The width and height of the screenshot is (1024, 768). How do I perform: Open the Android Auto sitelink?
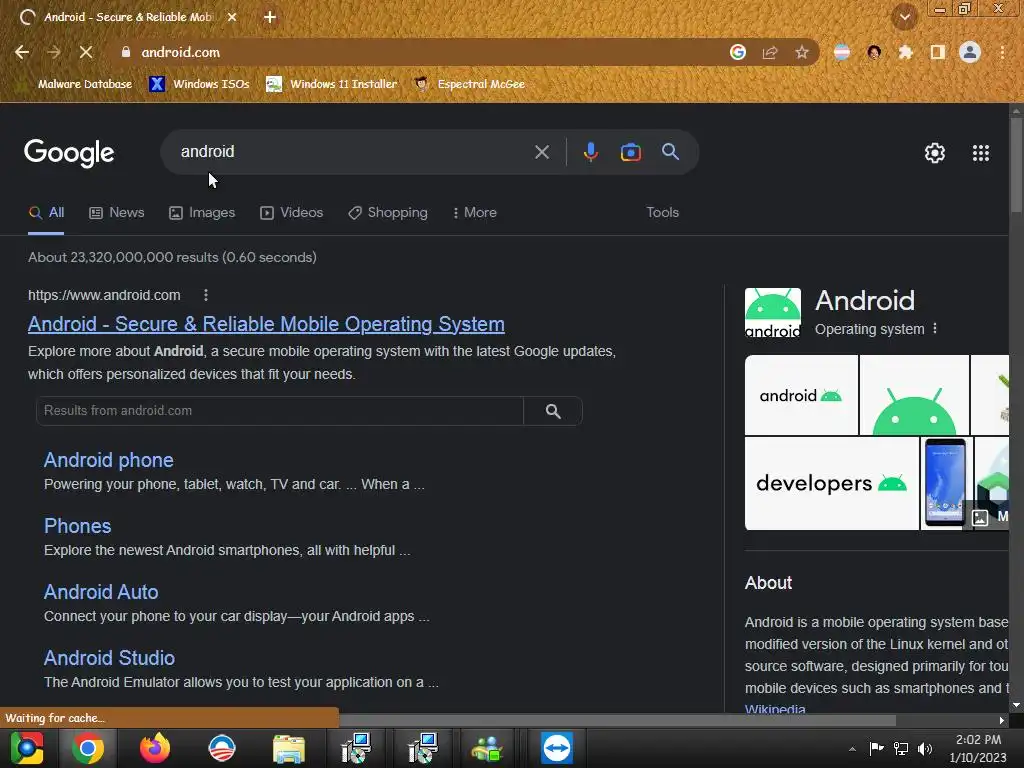[x=101, y=592]
